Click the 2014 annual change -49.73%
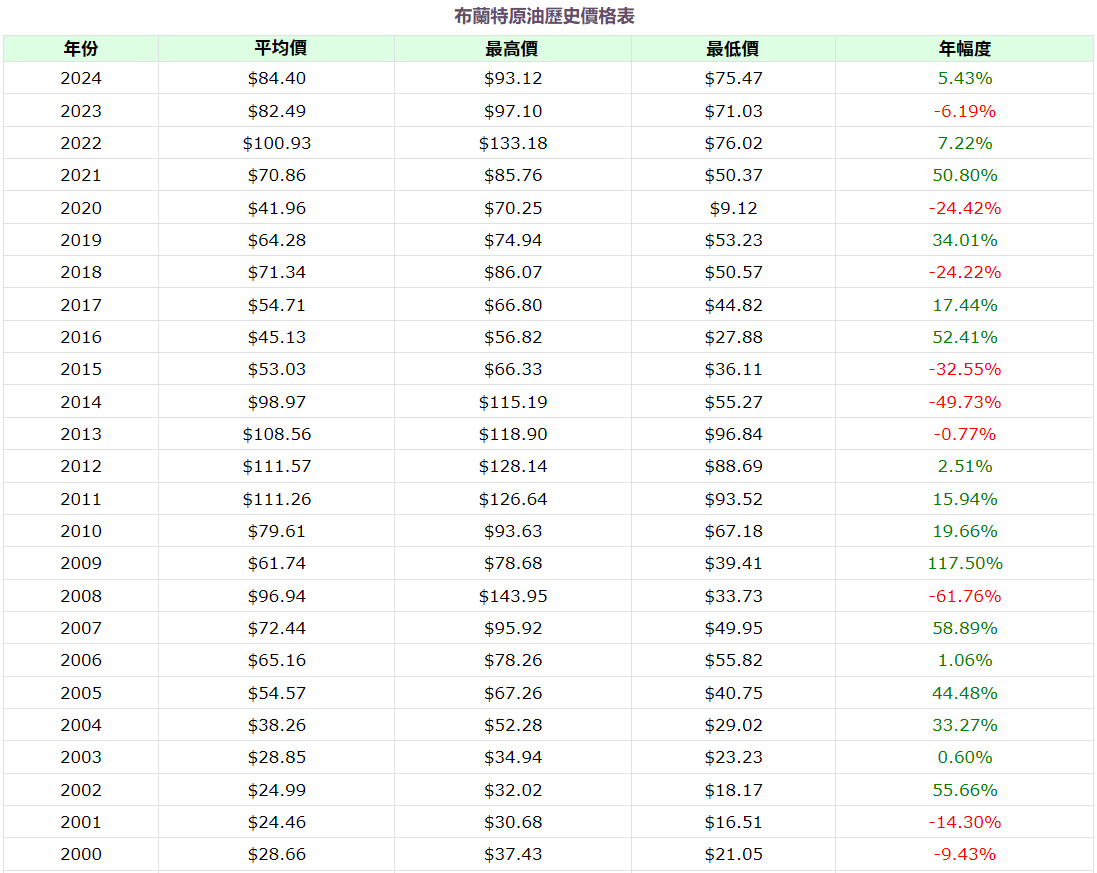Image resolution: width=1097 pixels, height=873 pixels. (965, 402)
